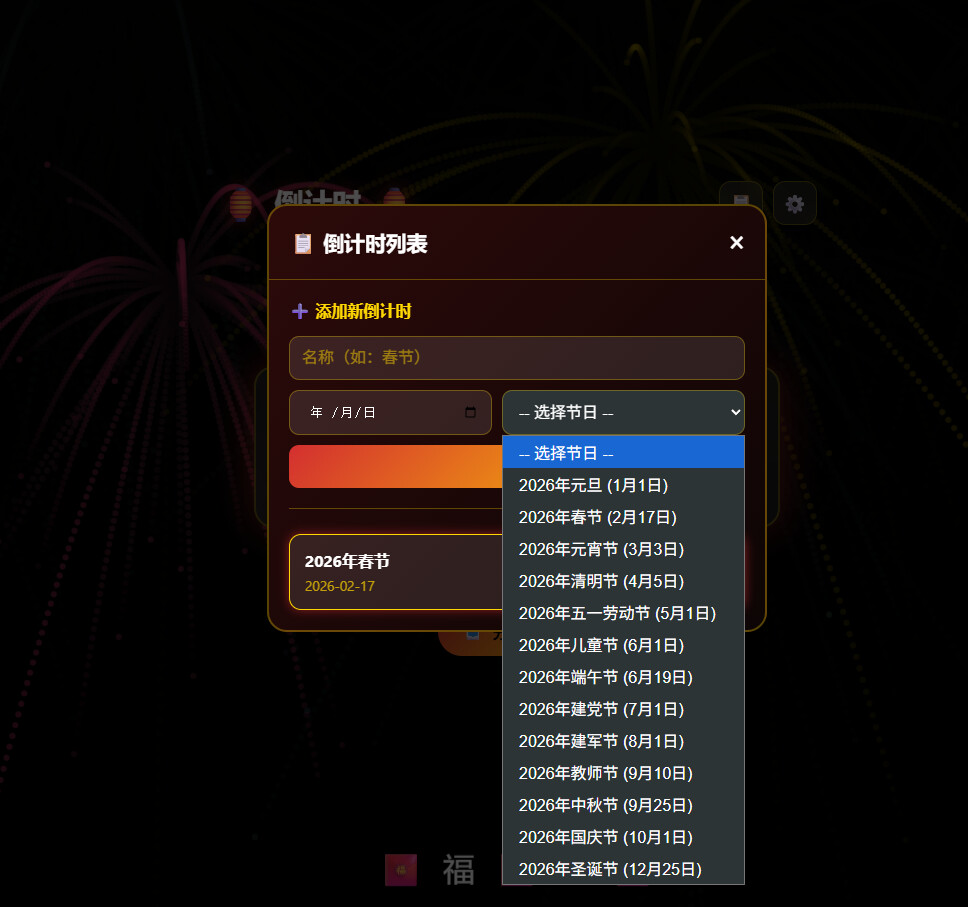
Task: Select the '-- 选择节日 --' placeholder option
Action: (x=623, y=453)
